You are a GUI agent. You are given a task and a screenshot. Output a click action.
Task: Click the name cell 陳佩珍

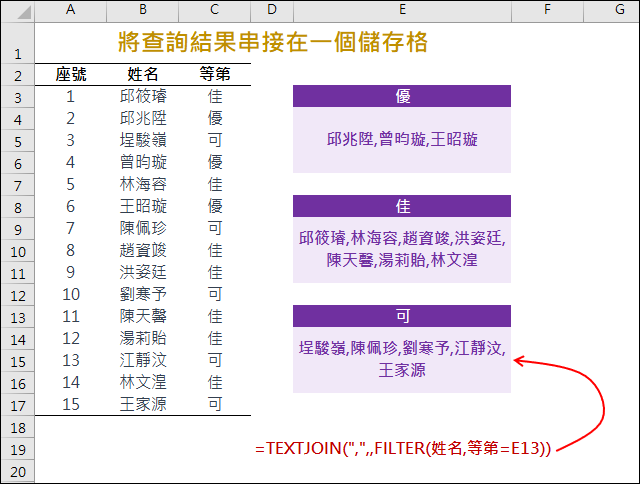[142, 229]
